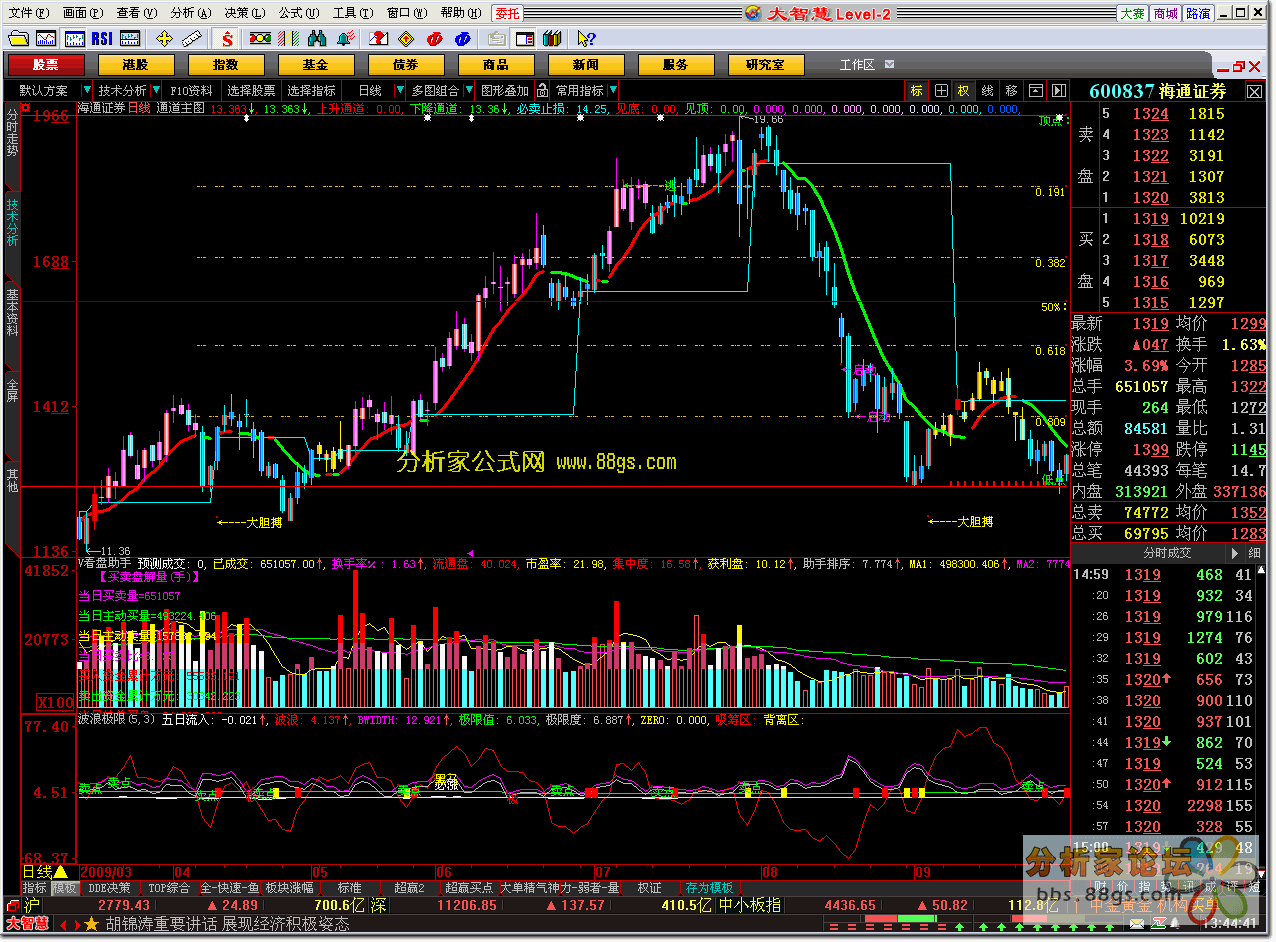This screenshot has height=942, width=1276.
Task: Select the 基本资料 sidebar tab
Action: [12, 312]
